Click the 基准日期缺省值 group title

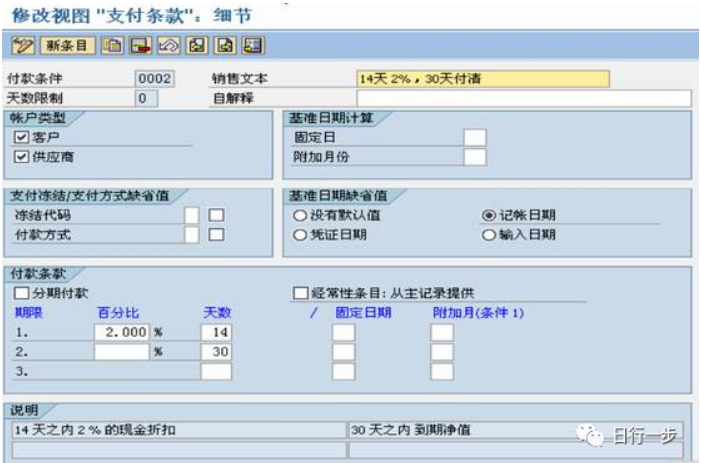click(x=338, y=196)
